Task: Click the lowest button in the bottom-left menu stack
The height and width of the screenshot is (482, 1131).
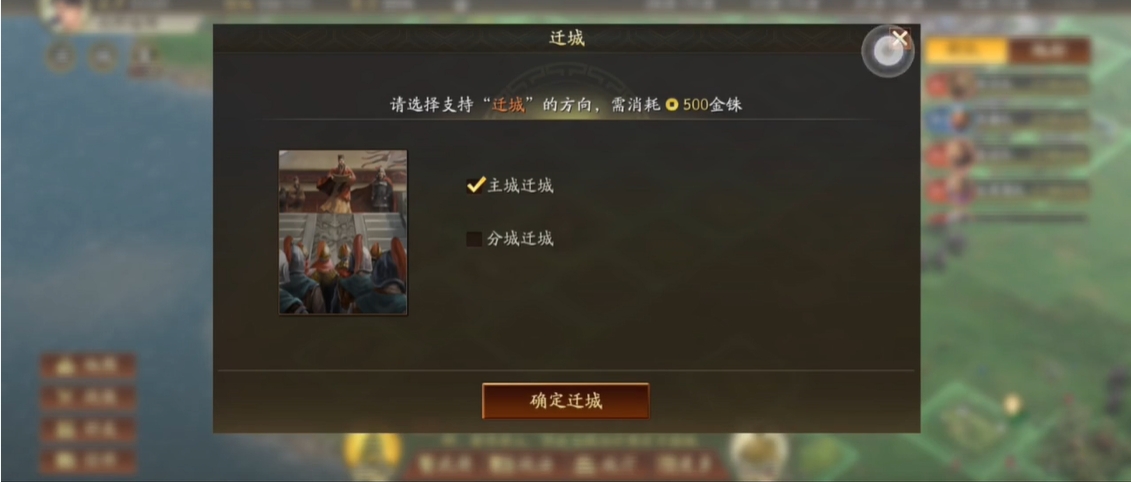Action: (88, 461)
